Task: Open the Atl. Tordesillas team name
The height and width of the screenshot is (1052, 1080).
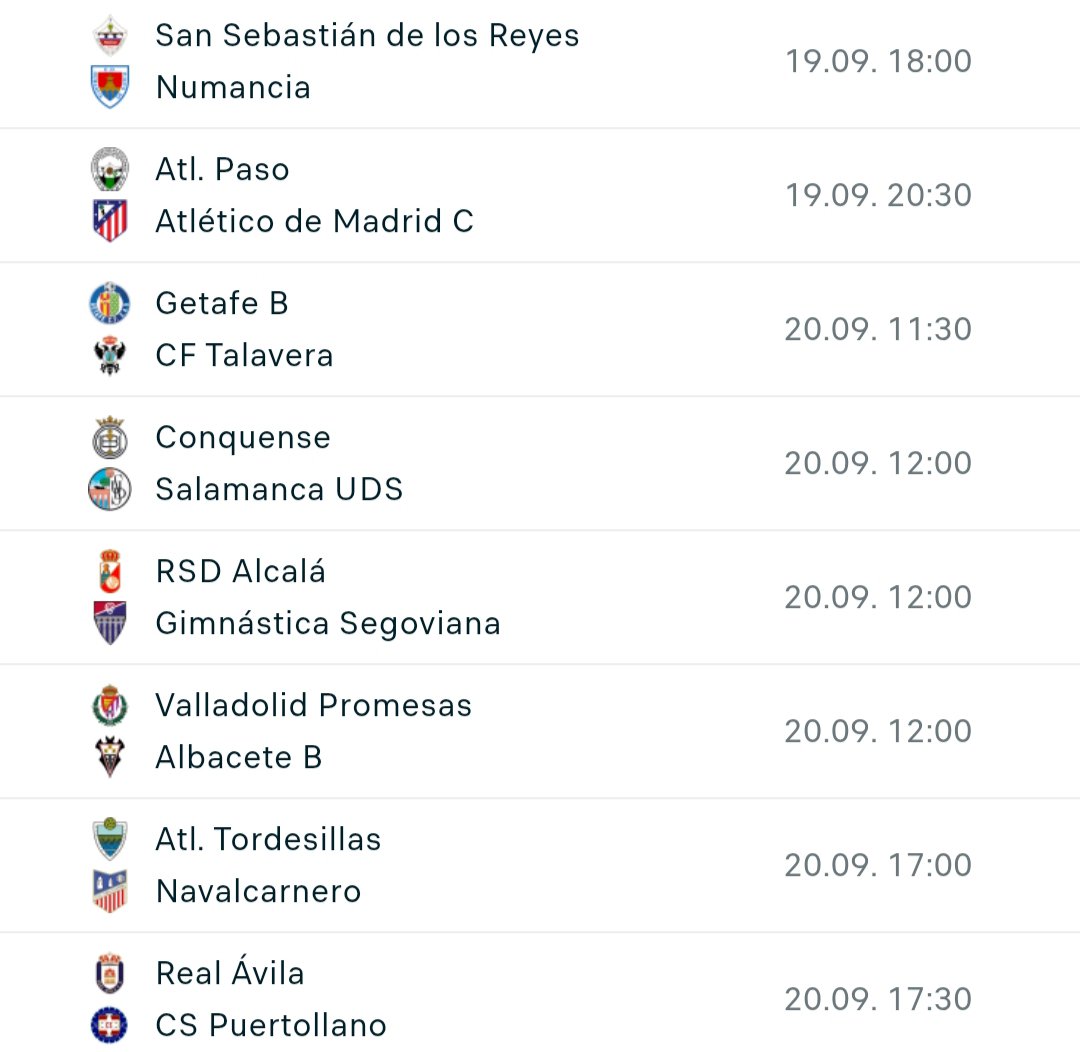Action: point(269,839)
